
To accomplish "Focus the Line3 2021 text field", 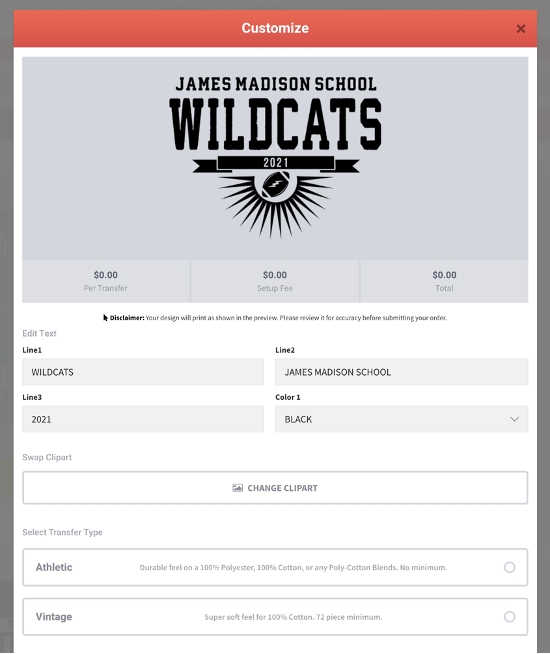I will pos(143,419).
